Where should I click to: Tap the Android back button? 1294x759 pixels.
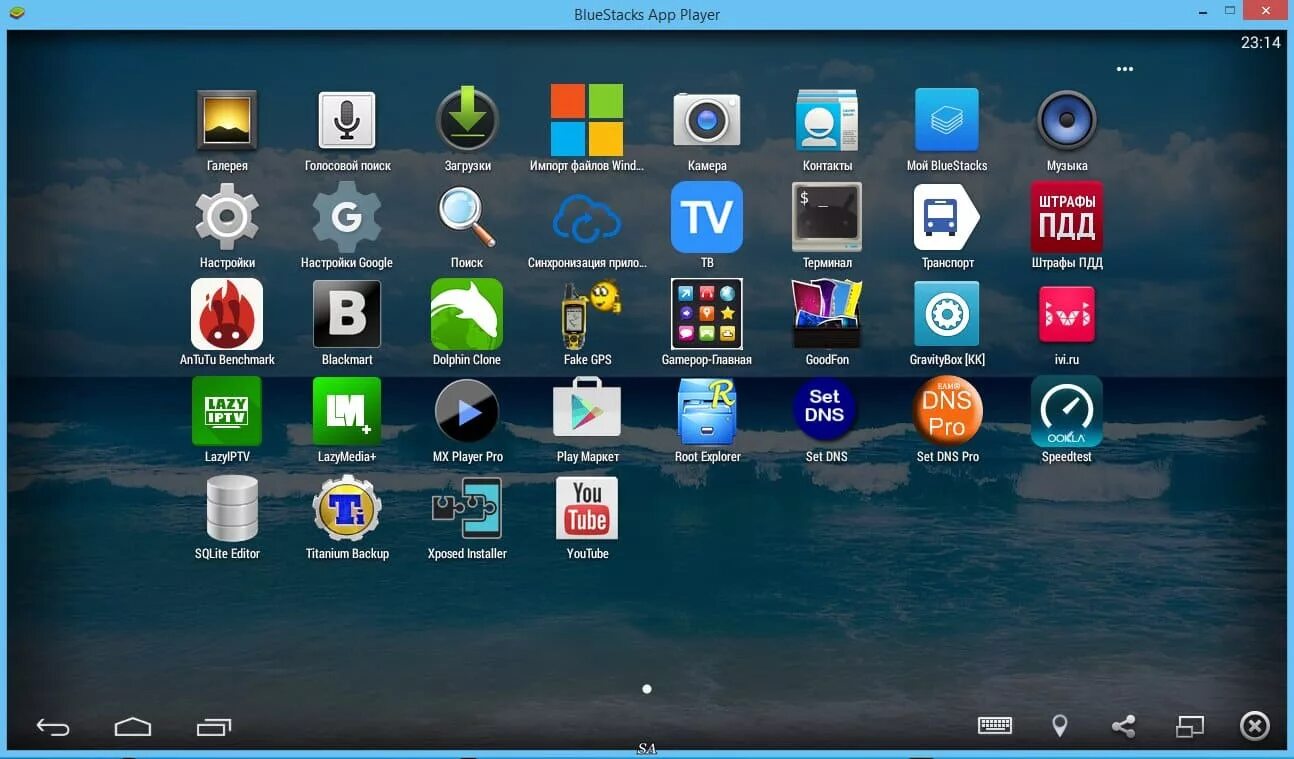[x=53, y=727]
